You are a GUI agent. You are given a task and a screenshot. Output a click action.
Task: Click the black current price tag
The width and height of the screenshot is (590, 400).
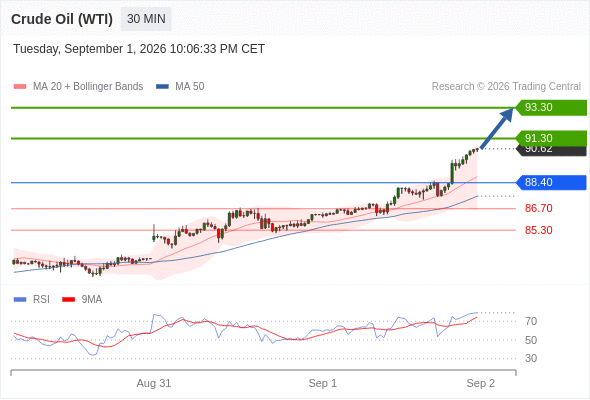551,151
